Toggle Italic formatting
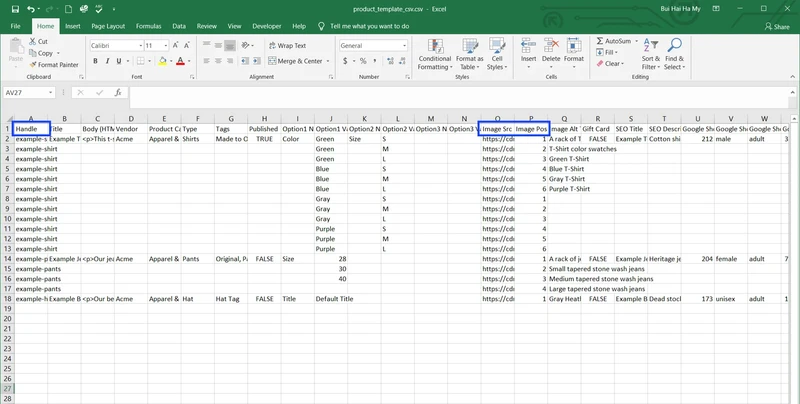The width and height of the screenshot is (800, 404). click(107, 61)
